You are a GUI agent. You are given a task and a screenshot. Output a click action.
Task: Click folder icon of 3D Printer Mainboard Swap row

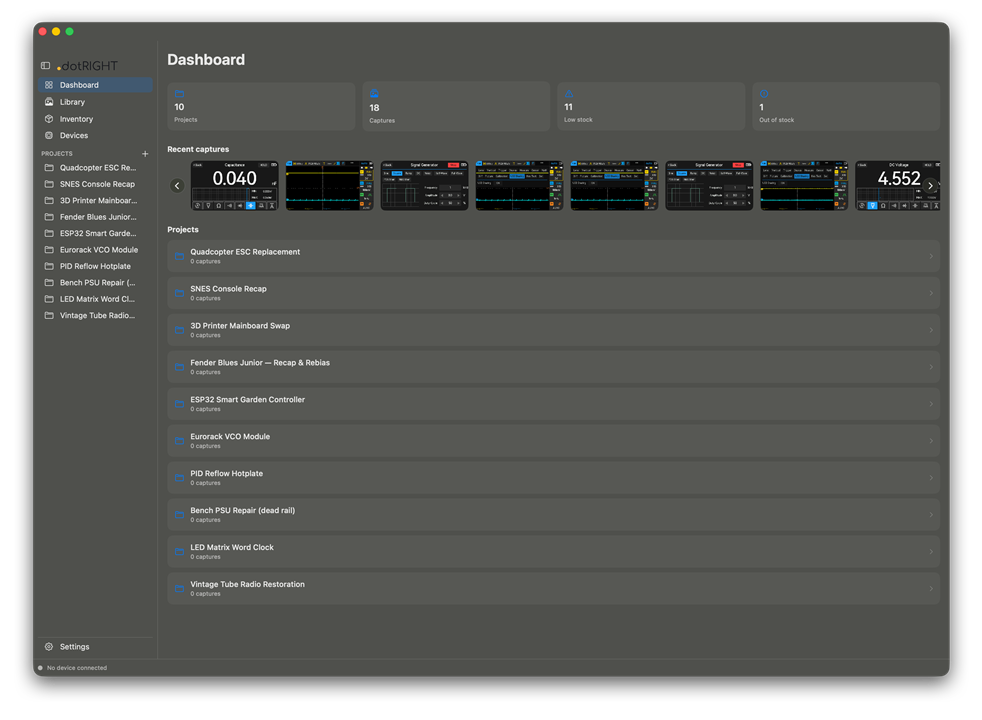pyautogui.click(x=180, y=330)
